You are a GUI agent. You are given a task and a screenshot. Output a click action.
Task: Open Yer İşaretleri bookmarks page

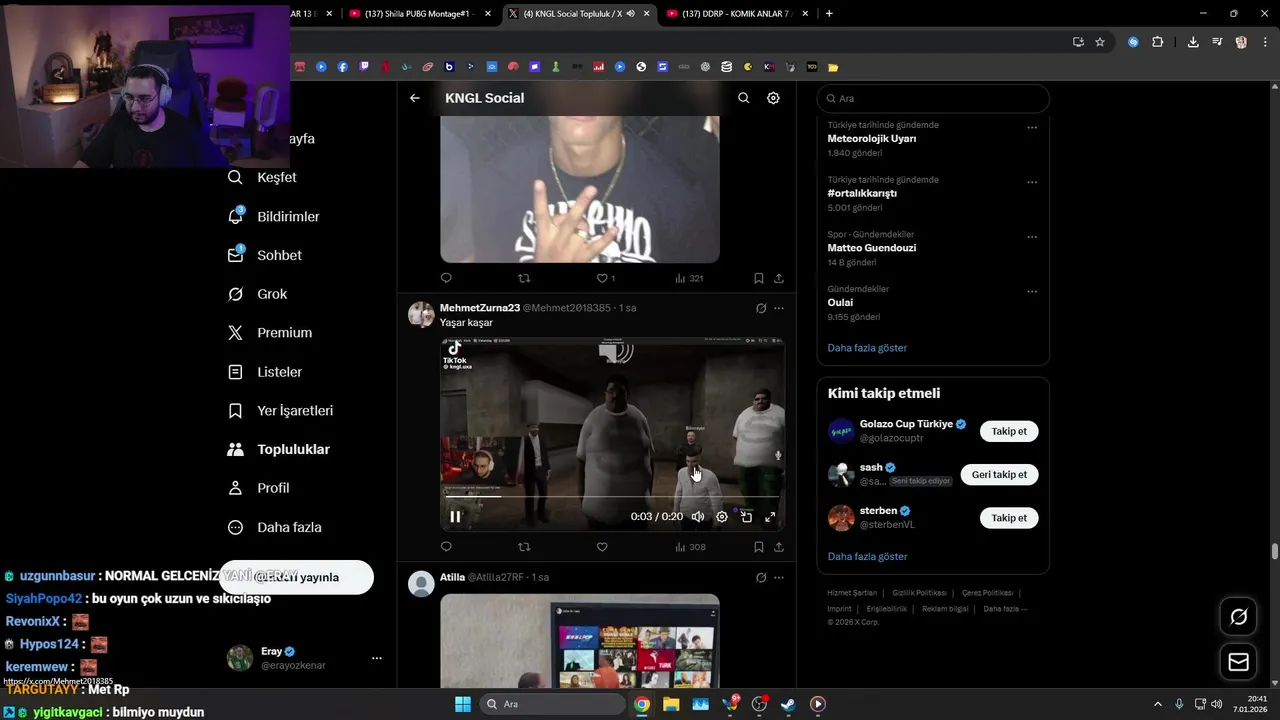point(281,411)
